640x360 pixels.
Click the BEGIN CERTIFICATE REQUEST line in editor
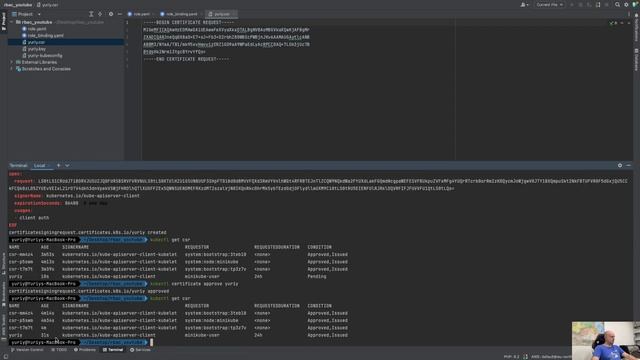(x=189, y=22)
